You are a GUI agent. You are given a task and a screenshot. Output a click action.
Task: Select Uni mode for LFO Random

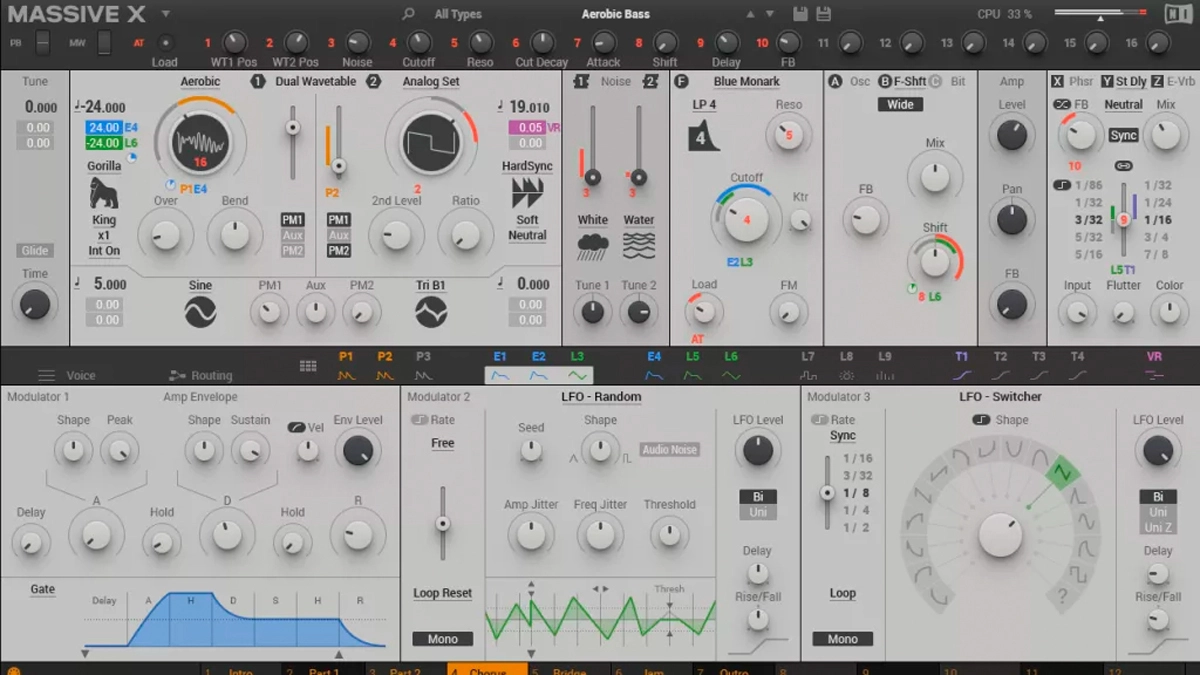757,512
